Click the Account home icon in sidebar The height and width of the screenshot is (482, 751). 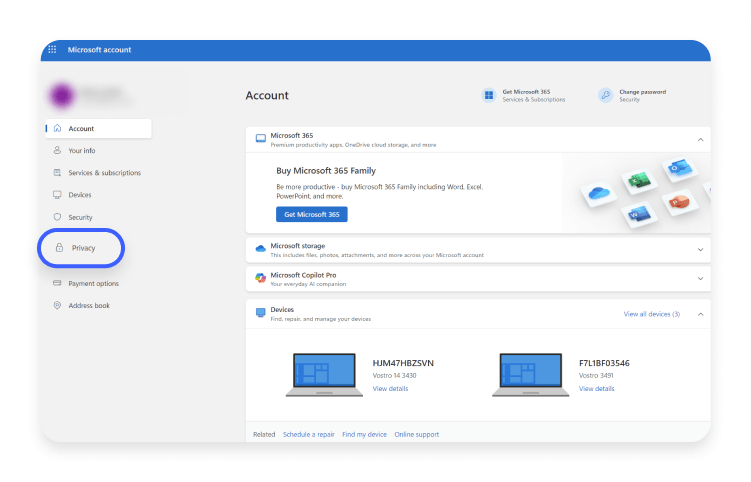[x=57, y=128]
